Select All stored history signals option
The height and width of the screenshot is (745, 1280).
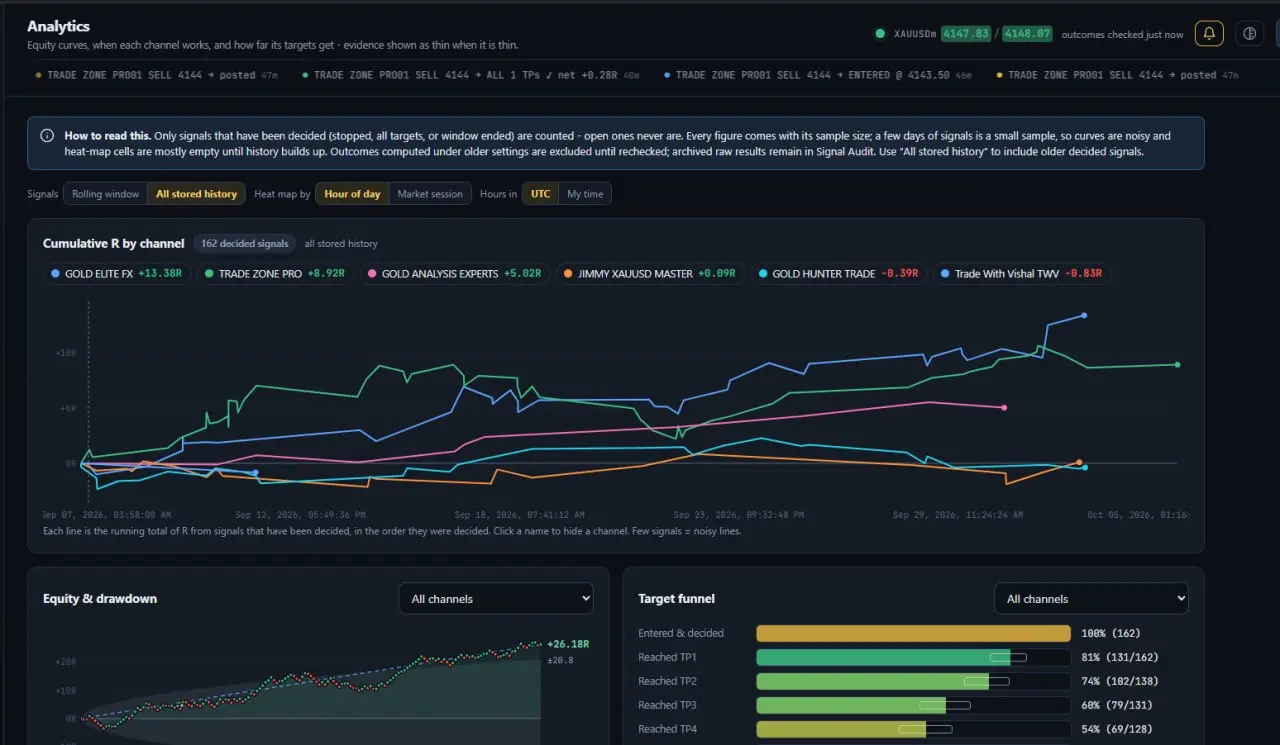point(196,194)
